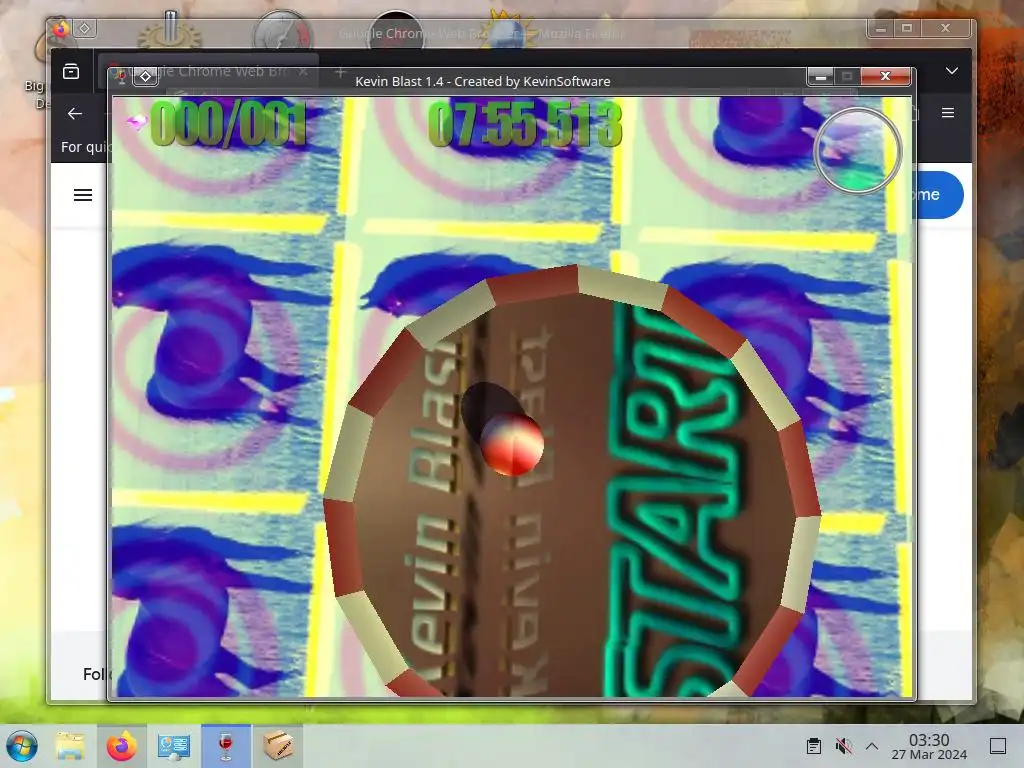Open the clock showing 03:30

929,746
